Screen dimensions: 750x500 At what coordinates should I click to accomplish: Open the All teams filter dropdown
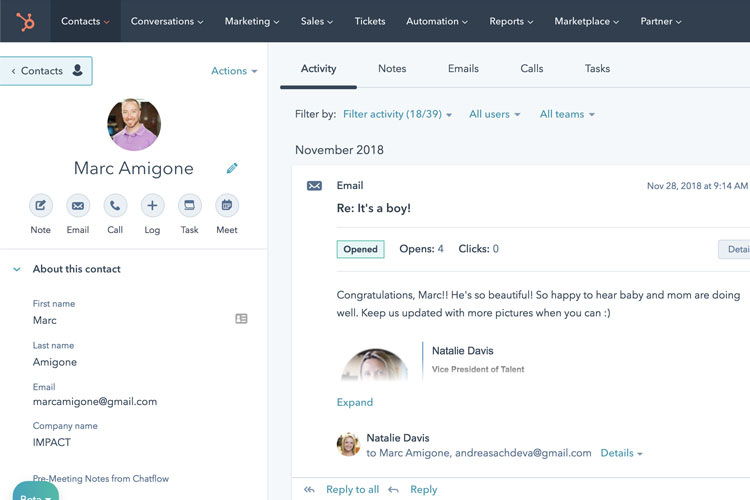(x=566, y=114)
